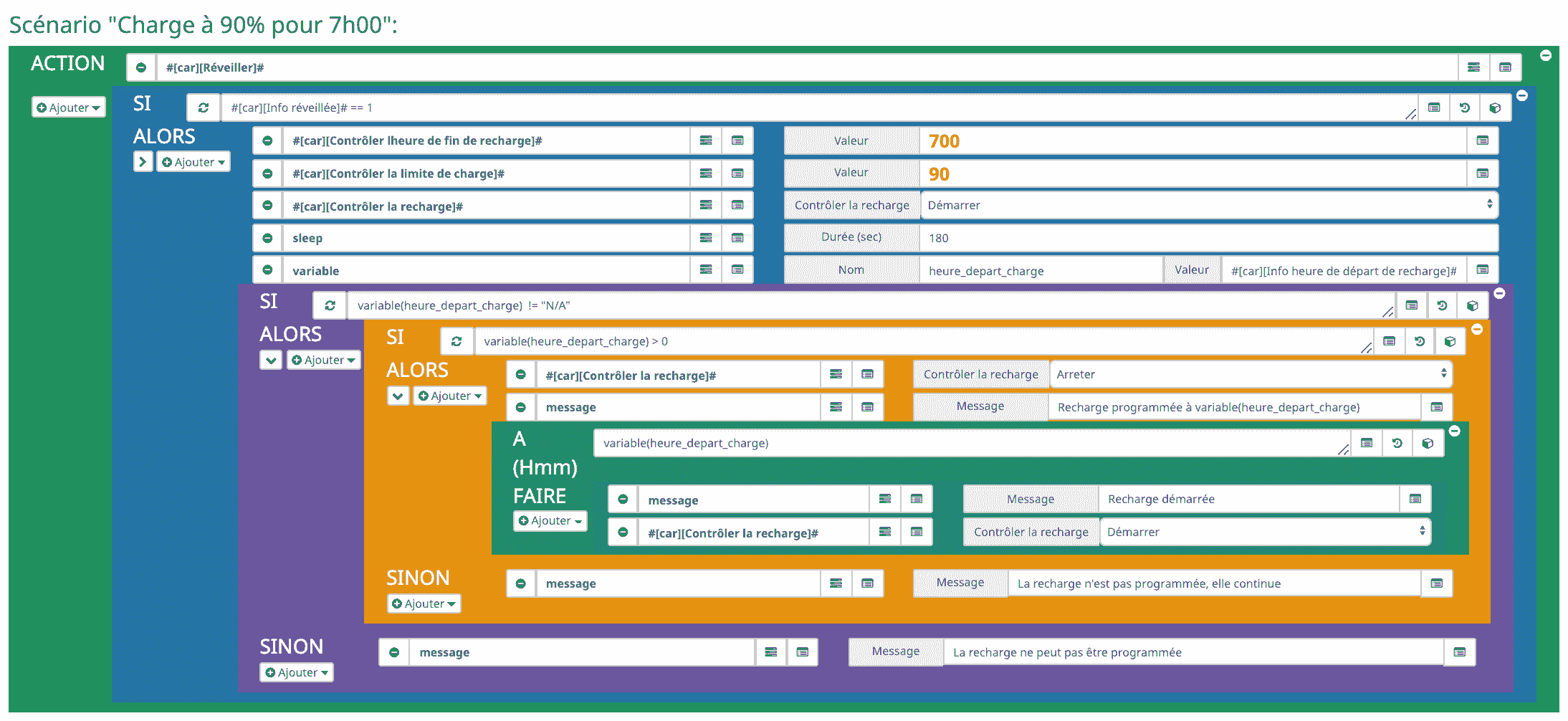Expand the blue ALORS section with the right chevron
The height and width of the screenshot is (721, 1568).
pos(143,162)
